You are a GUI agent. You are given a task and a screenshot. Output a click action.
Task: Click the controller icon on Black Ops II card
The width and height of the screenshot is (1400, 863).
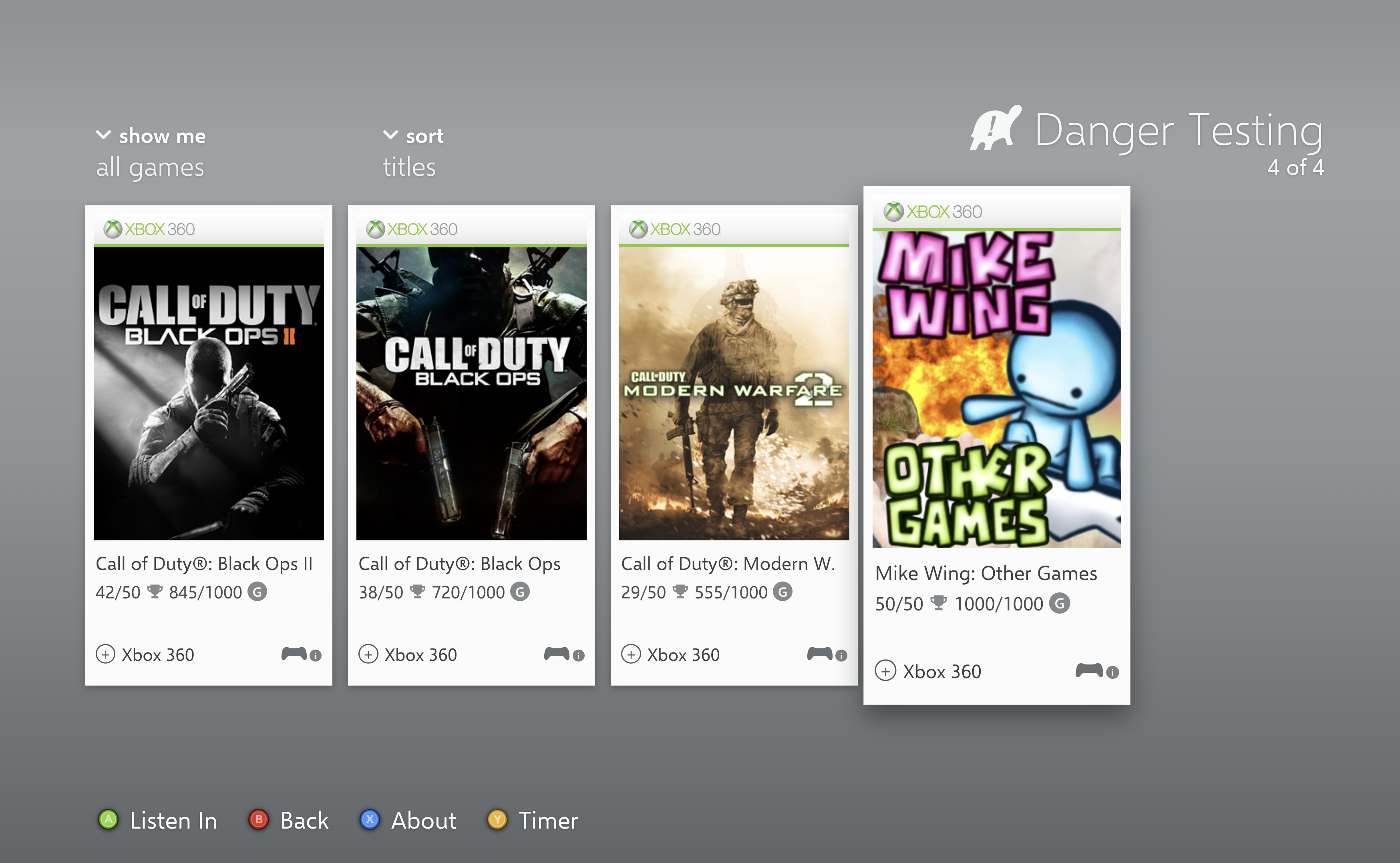point(294,654)
